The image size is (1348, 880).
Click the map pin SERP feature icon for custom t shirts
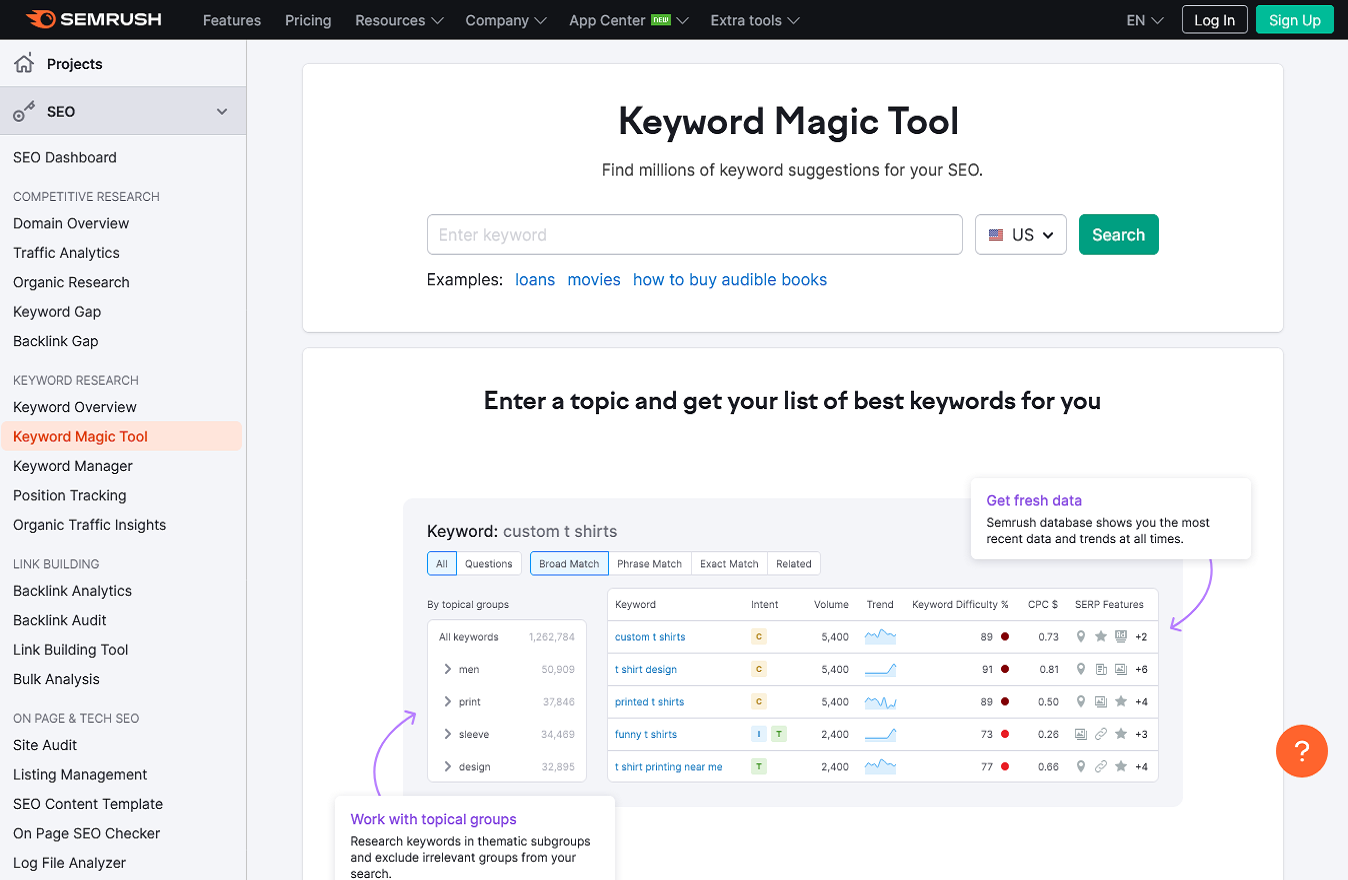pos(1080,637)
